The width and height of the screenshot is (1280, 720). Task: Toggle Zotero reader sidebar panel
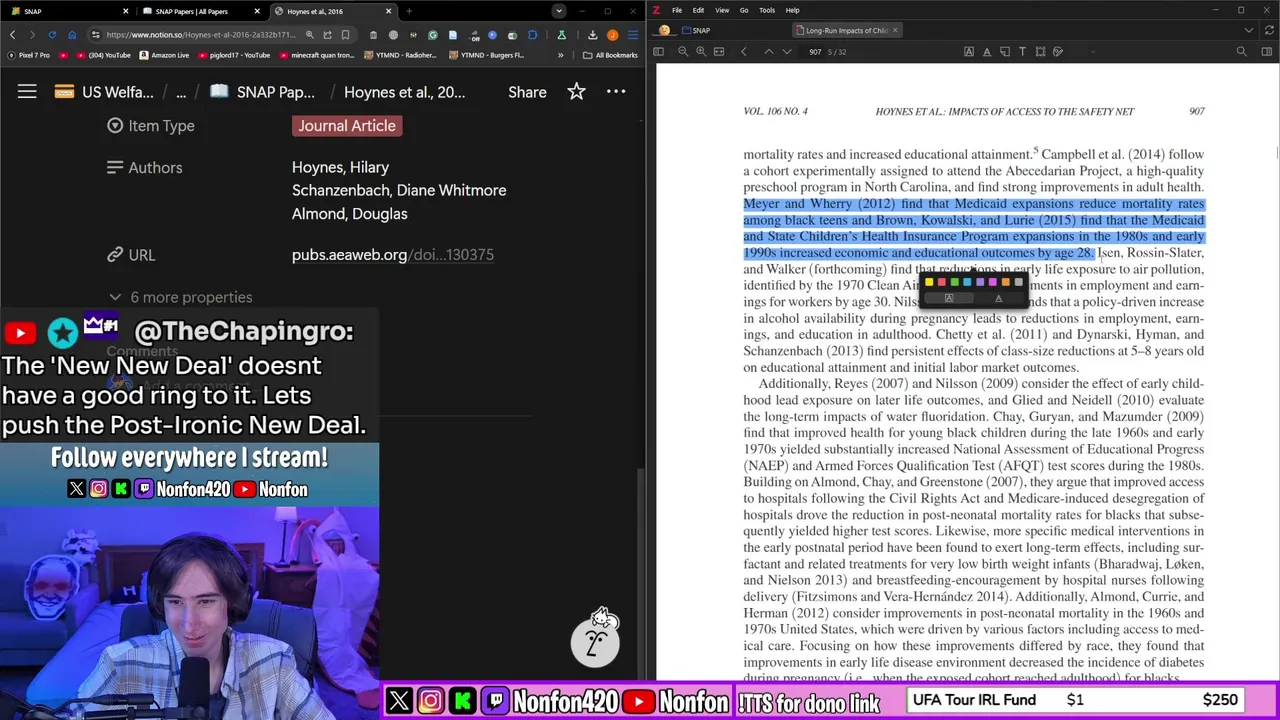(659, 51)
